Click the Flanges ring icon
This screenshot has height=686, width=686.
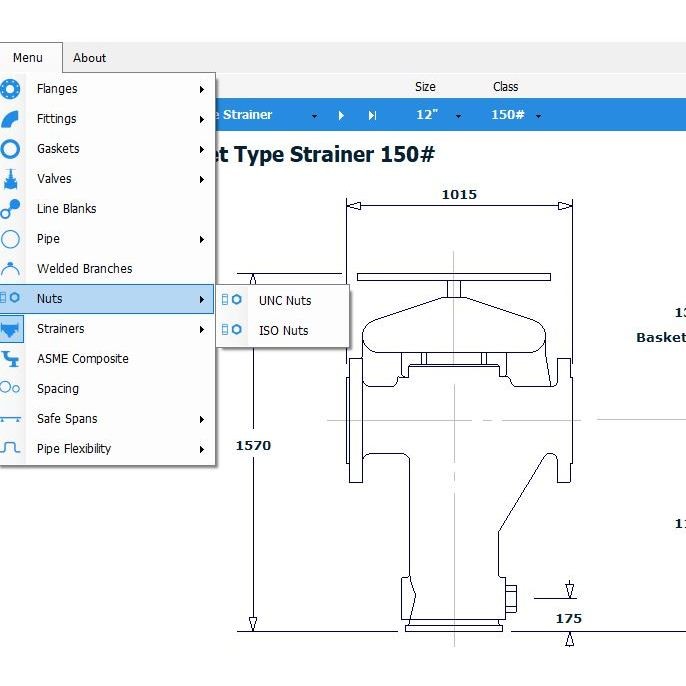[x=10, y=89]
